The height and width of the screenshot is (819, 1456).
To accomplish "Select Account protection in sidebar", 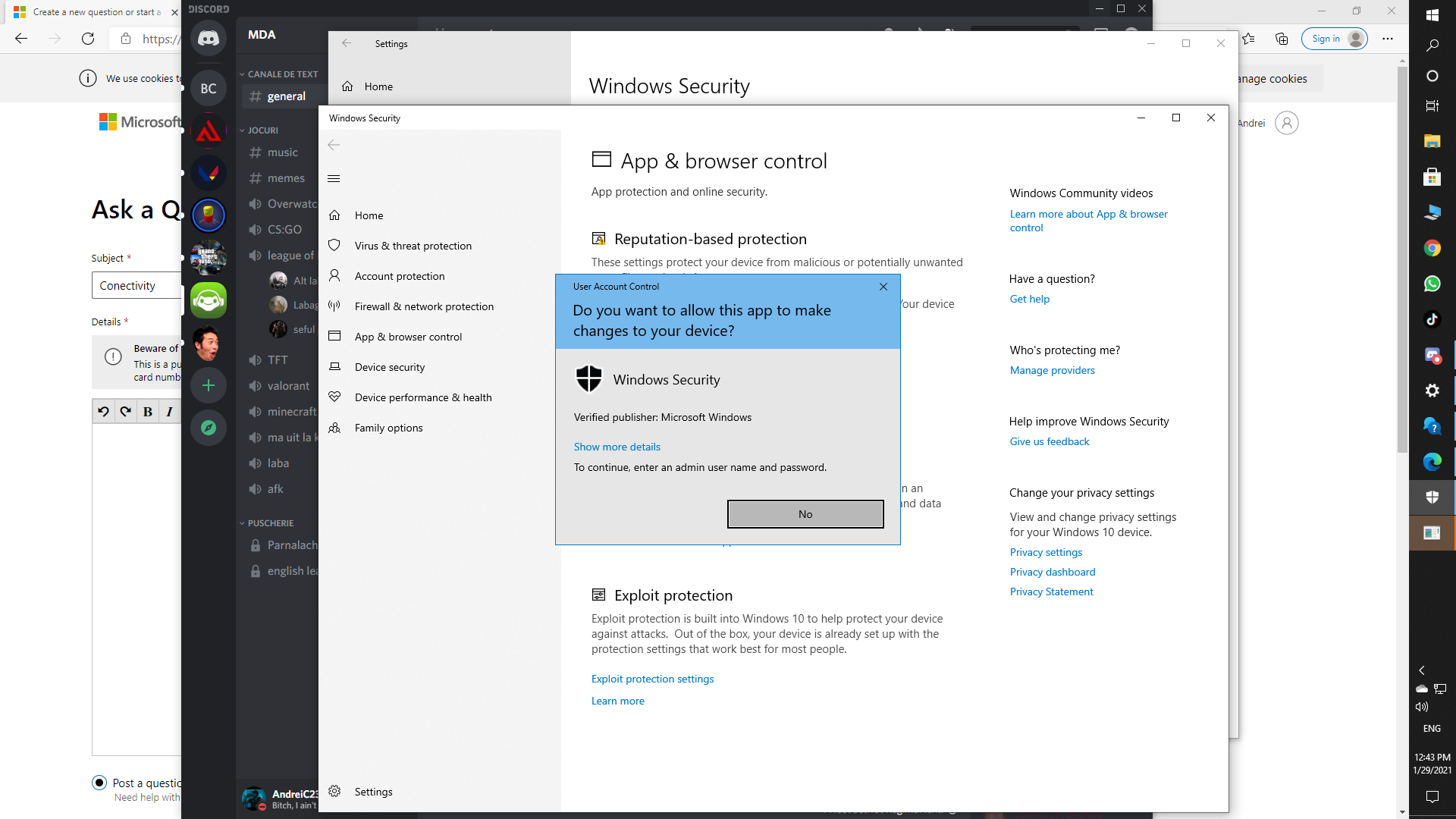I will [x=400, y=276].
